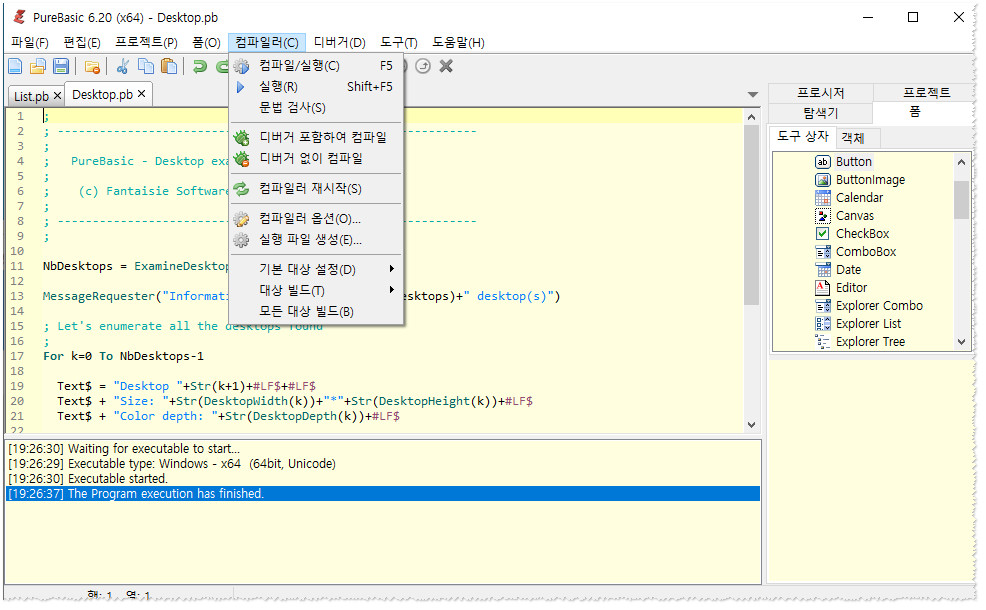Viewport: 986px width, 610px height.
Task: Switch to the 탐색기 panel tab
Action: tap(821, 113)
